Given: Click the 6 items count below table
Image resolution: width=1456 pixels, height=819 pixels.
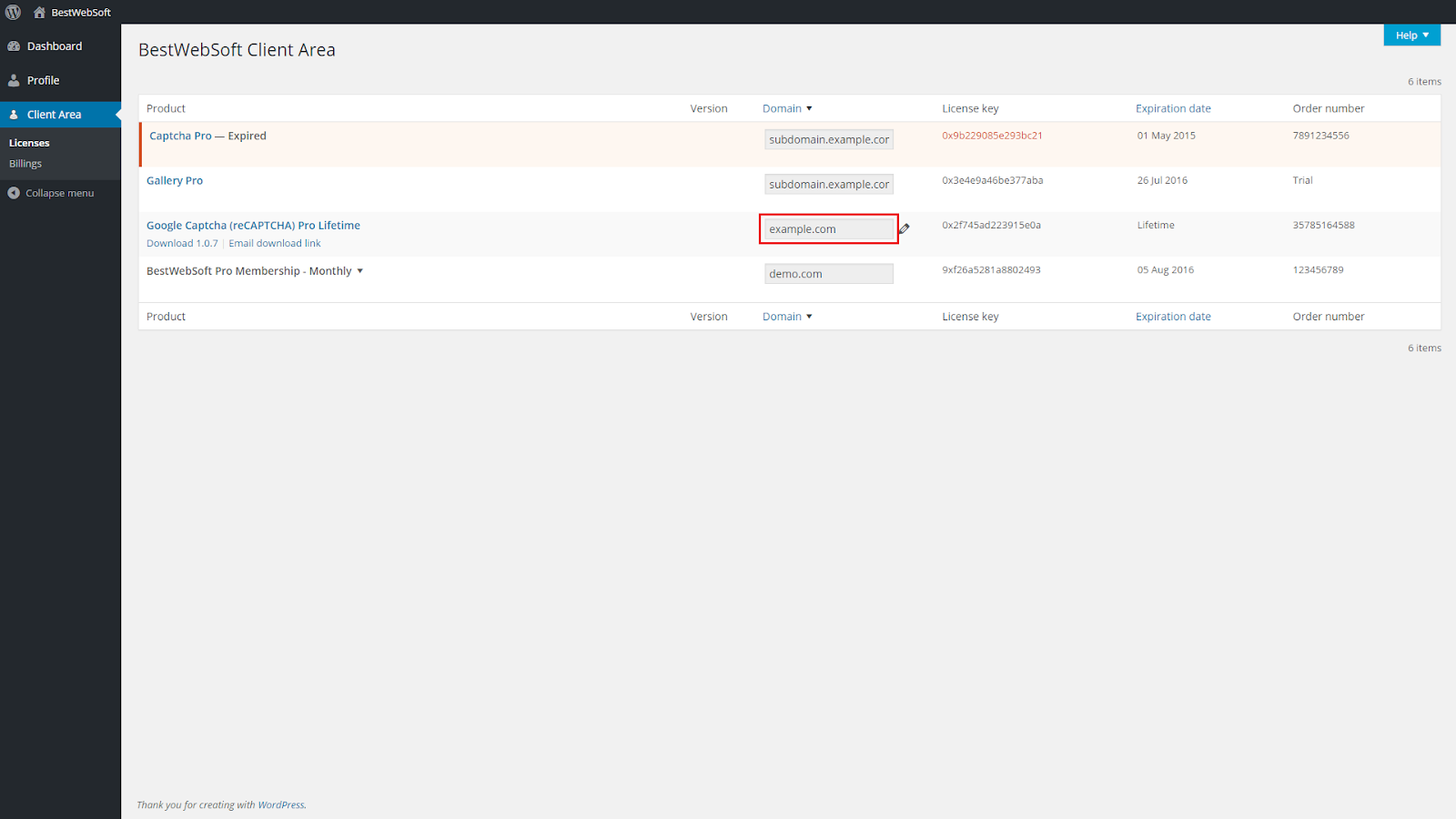Looking at the screenshot, I should (x=1424, y=349).
